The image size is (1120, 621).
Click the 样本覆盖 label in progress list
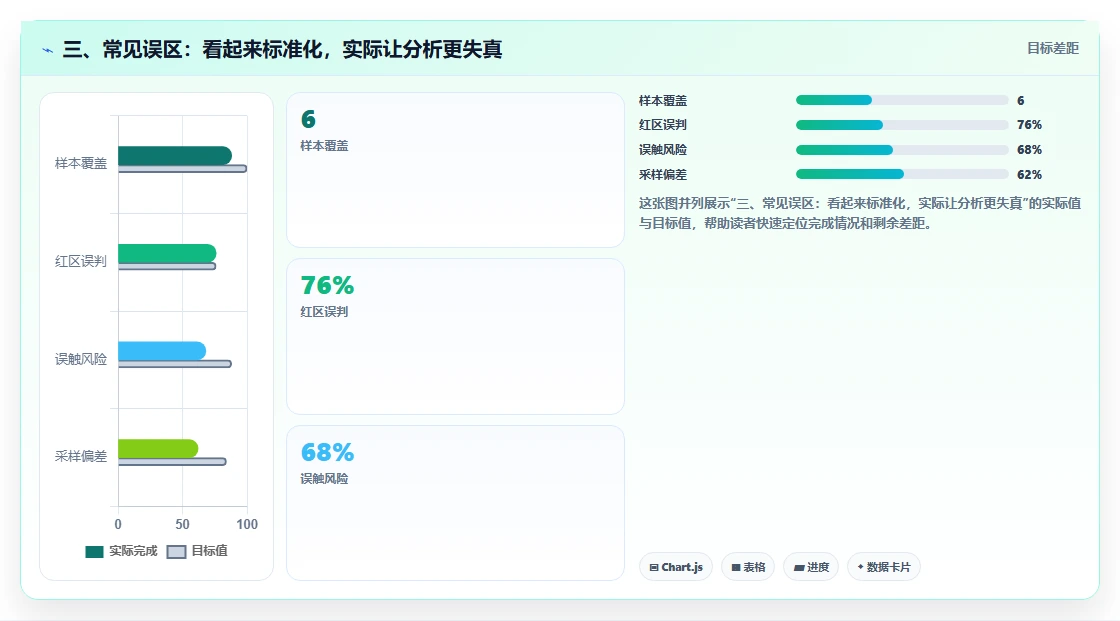(x=663, y=101)
